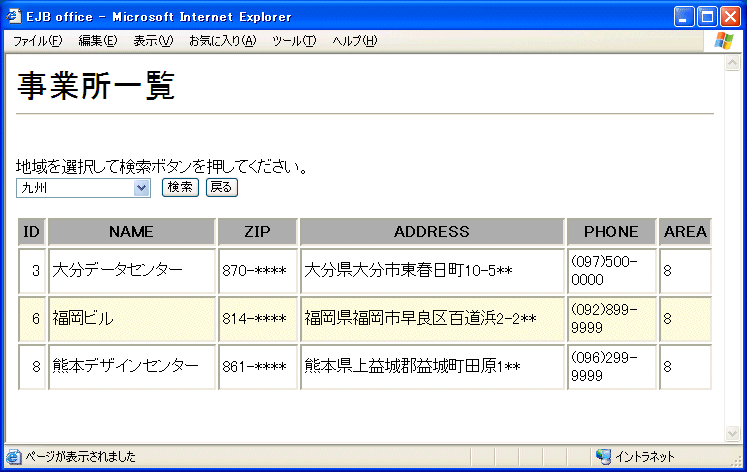This screenshot has width=747, height=472.
Task: Click the ADDRESS column header
Action: [x=432, y=231]
